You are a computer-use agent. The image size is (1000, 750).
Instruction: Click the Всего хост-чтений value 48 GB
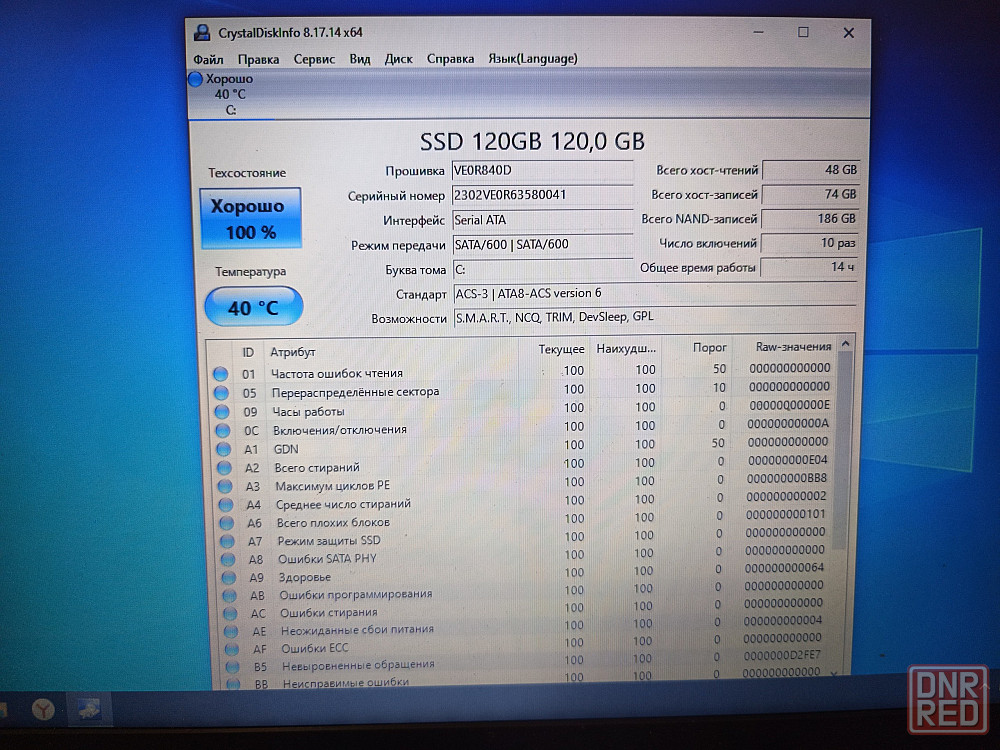(811, 170)
